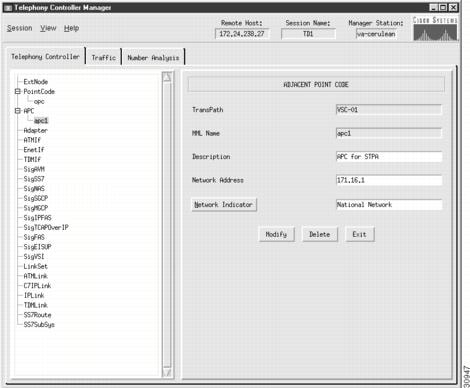
Task: Select the SigSS7 tree item
Action: point(34,179)
